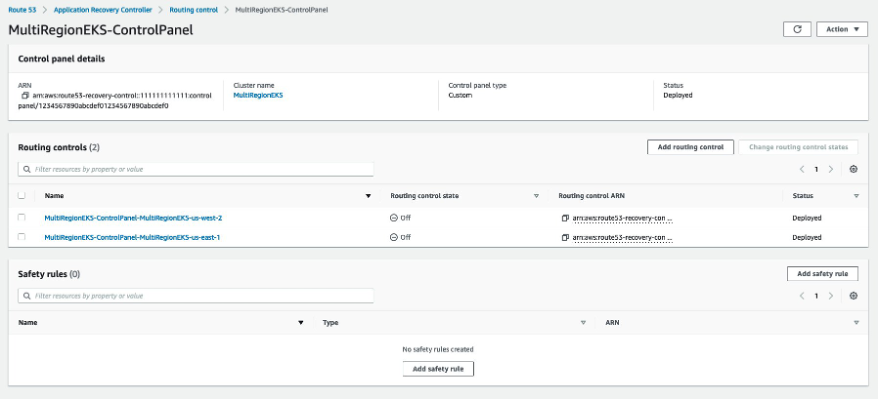The width and height of the screenshot is (879, 400).
Task: Select all routing controls checkbox
Action: [x=21, y=196]
